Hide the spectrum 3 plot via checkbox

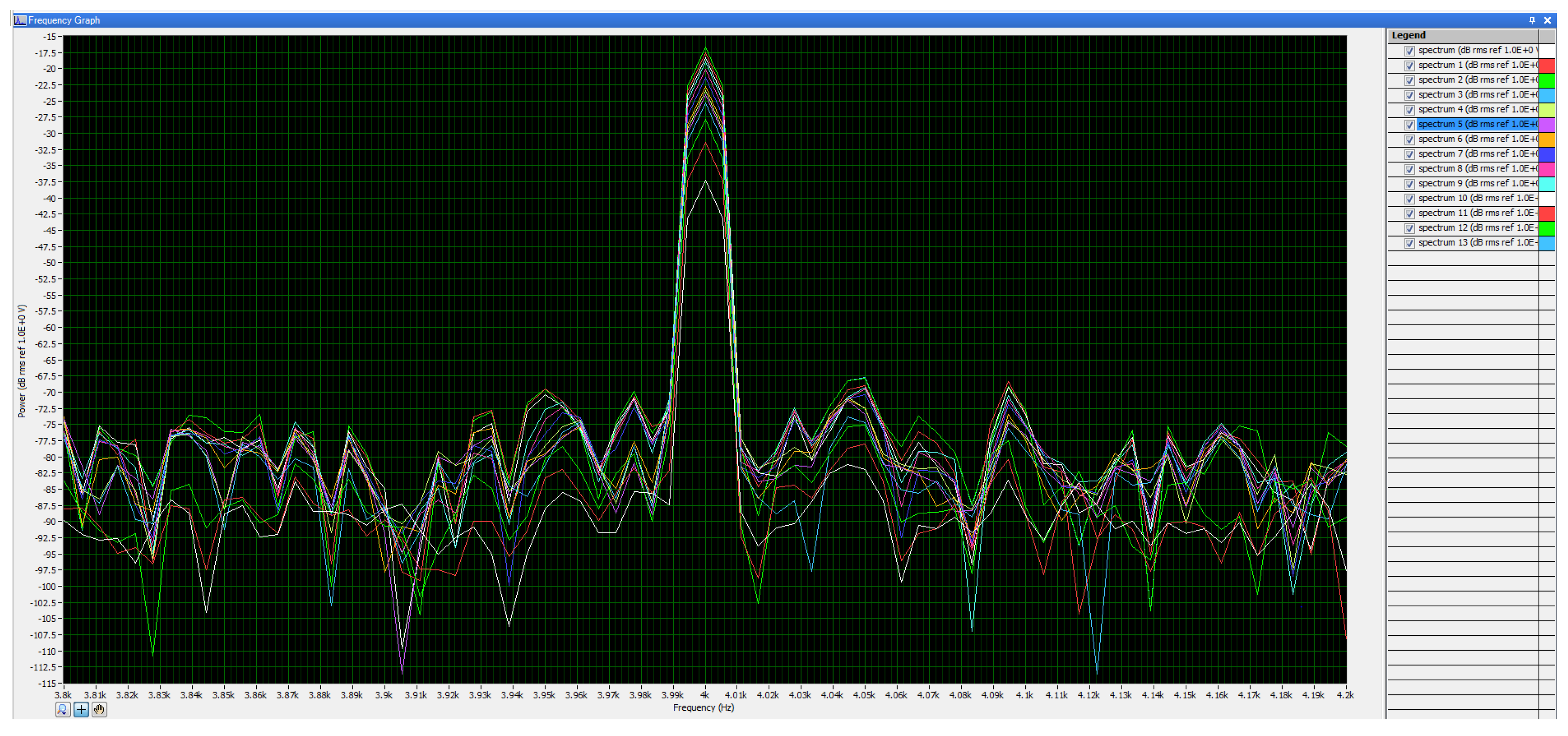1409,95
